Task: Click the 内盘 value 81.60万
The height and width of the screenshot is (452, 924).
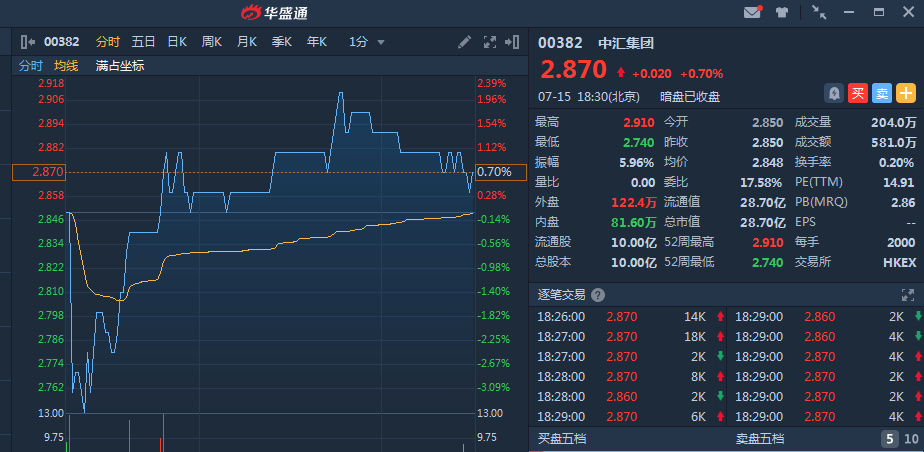Action: pos(634,222)
